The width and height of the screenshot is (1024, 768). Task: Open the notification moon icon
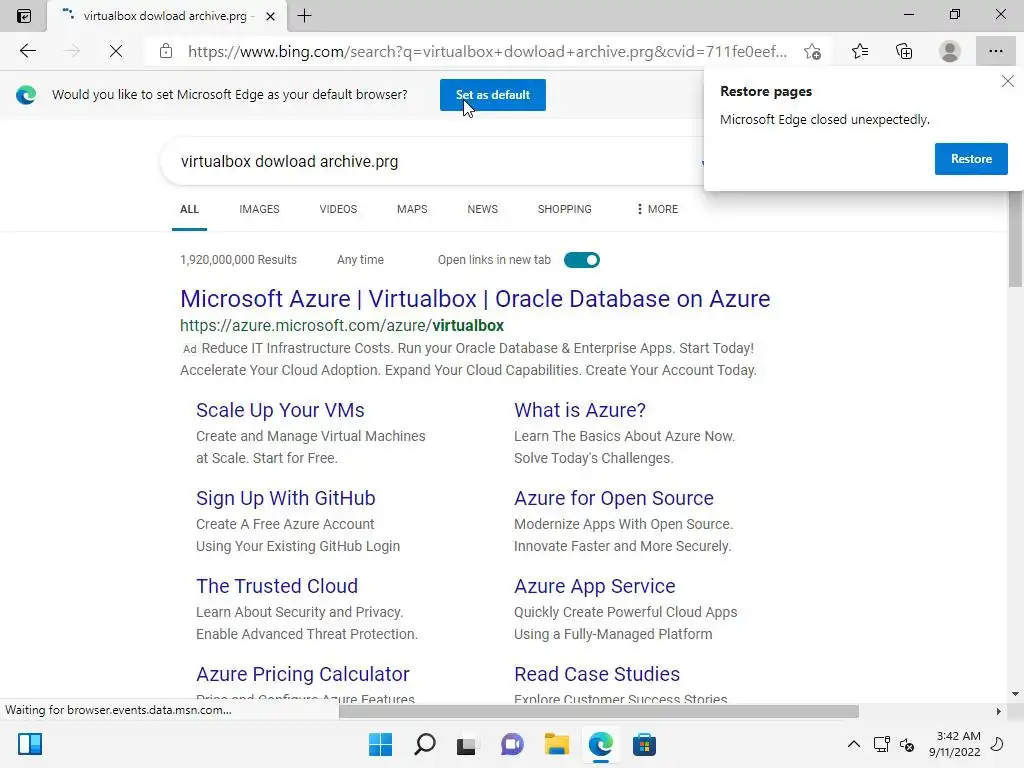tap(997, 744)
